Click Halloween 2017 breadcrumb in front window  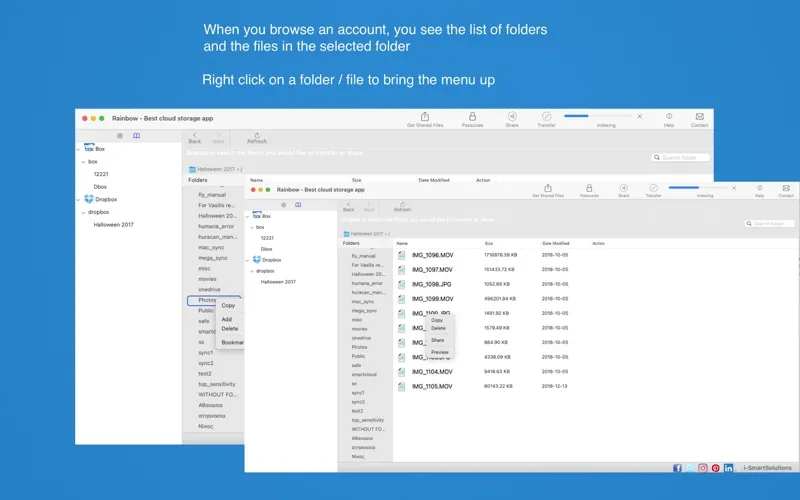pos(367,234)
